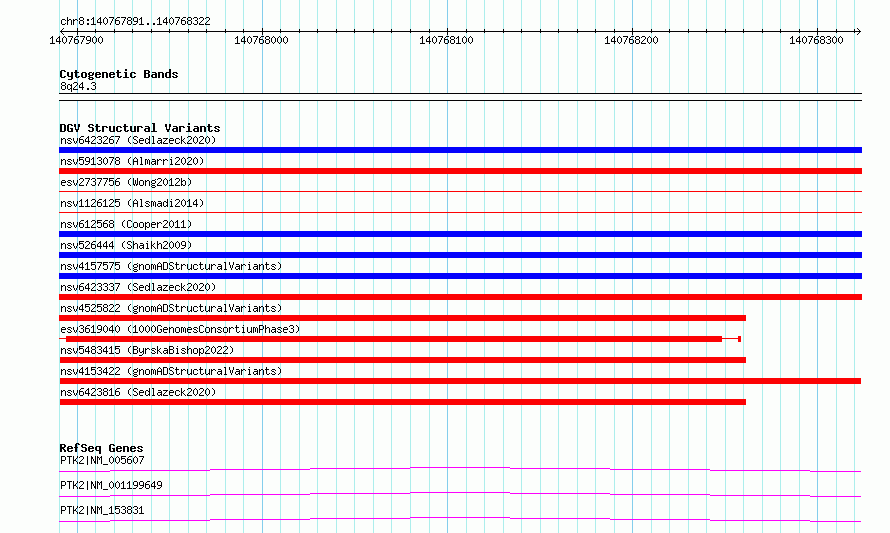The width and height of the screenshot is (890, 533).
Task: Click ruler tick label 140768300
Action: 816,40
